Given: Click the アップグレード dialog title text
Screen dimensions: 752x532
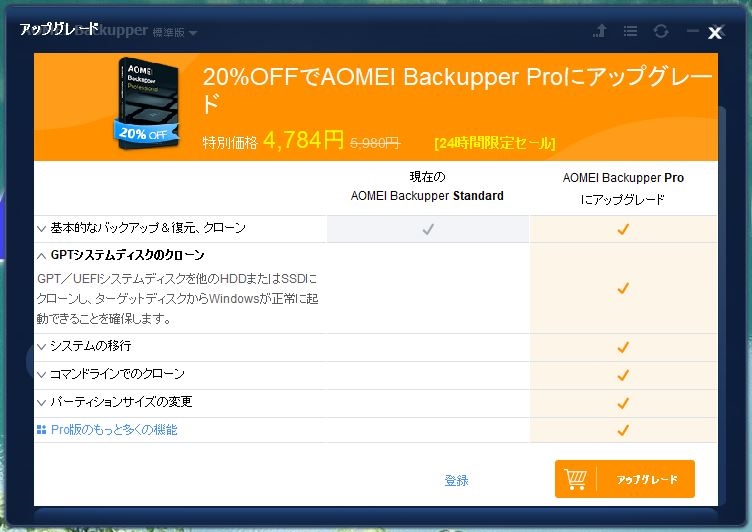Looking at the screenshot, I should (x=59, y=29).
